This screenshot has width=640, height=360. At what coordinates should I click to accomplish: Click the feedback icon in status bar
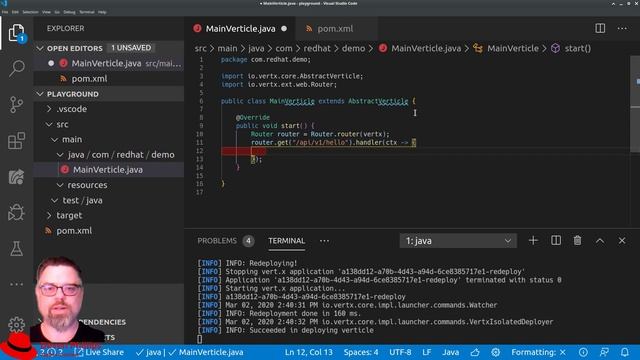pyautogui.click(x=604, y=352)
